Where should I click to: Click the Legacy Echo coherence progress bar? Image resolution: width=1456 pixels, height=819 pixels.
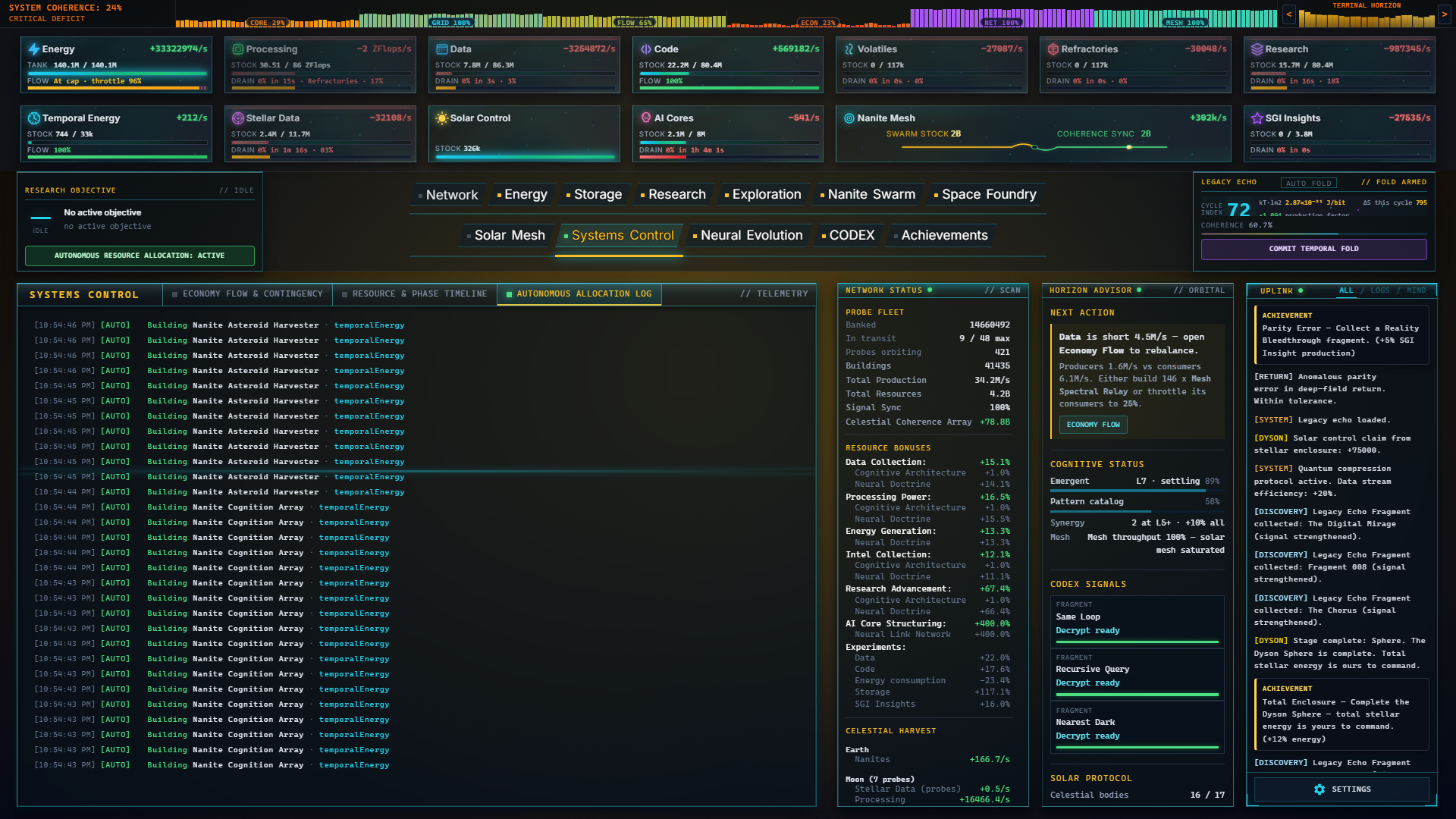[1313, 232]
